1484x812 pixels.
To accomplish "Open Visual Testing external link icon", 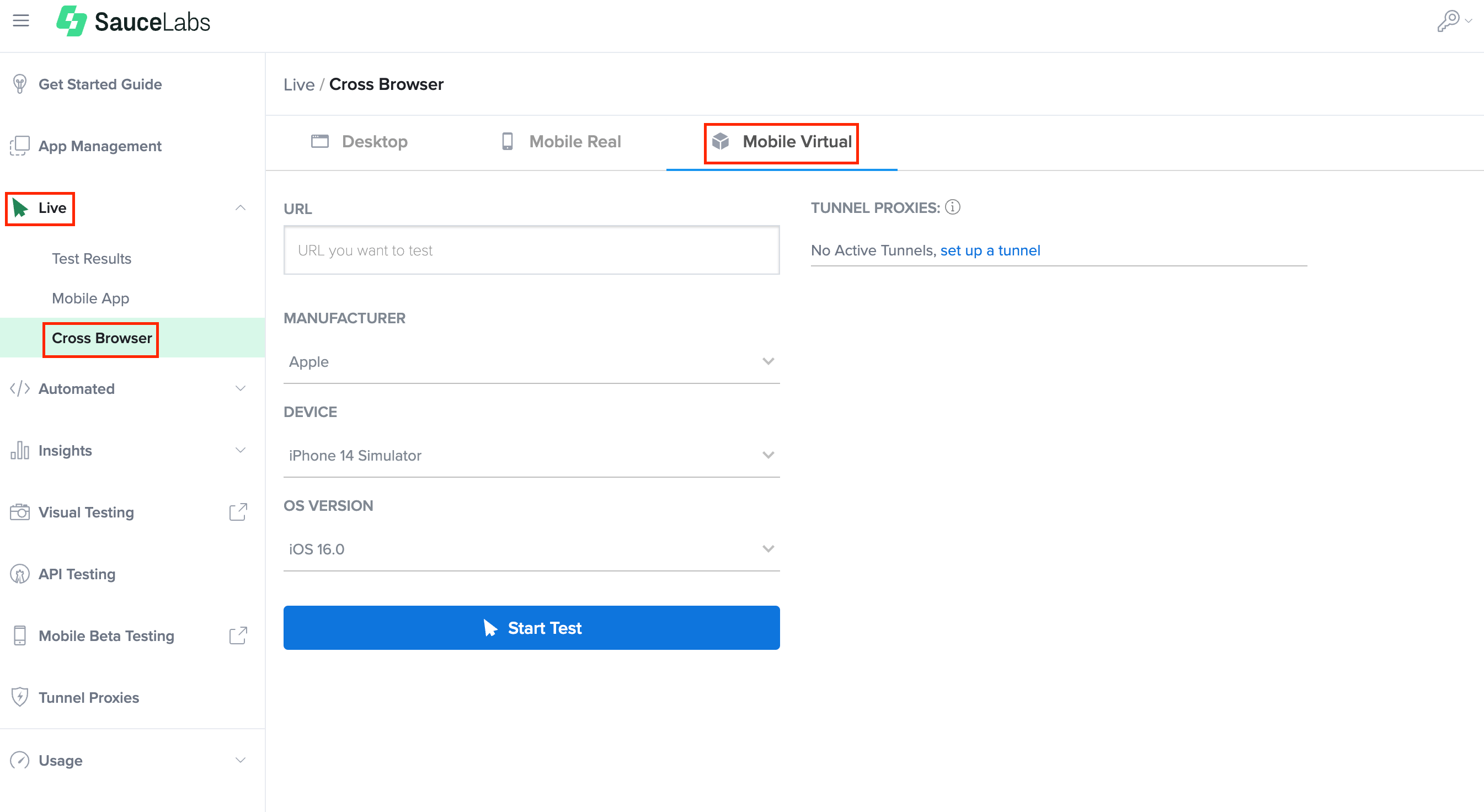I will [x=238, y=512].
